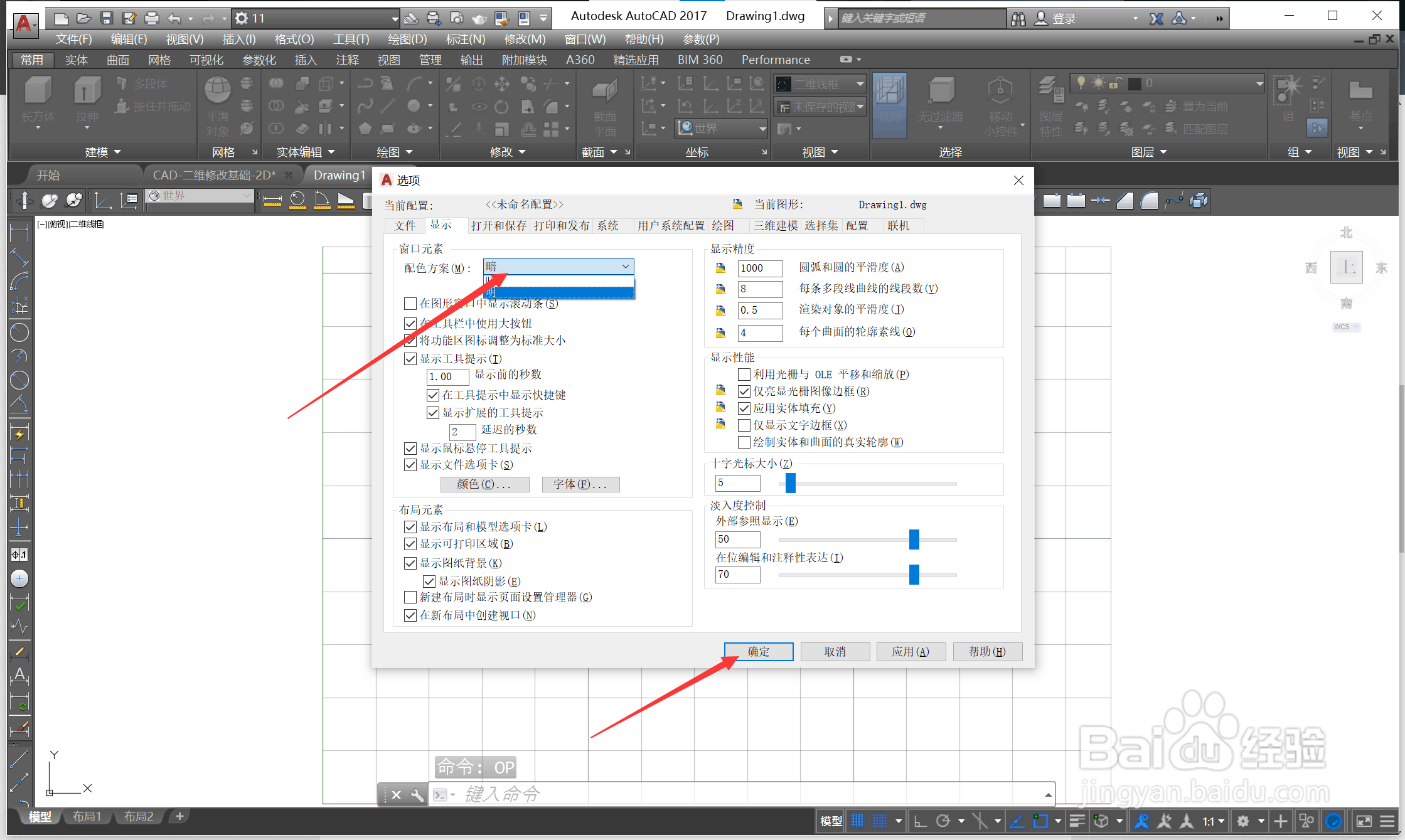Screen dimensions: 1405x840
Task: Select the text A tool in left toolbar
Action: [19, 675]
